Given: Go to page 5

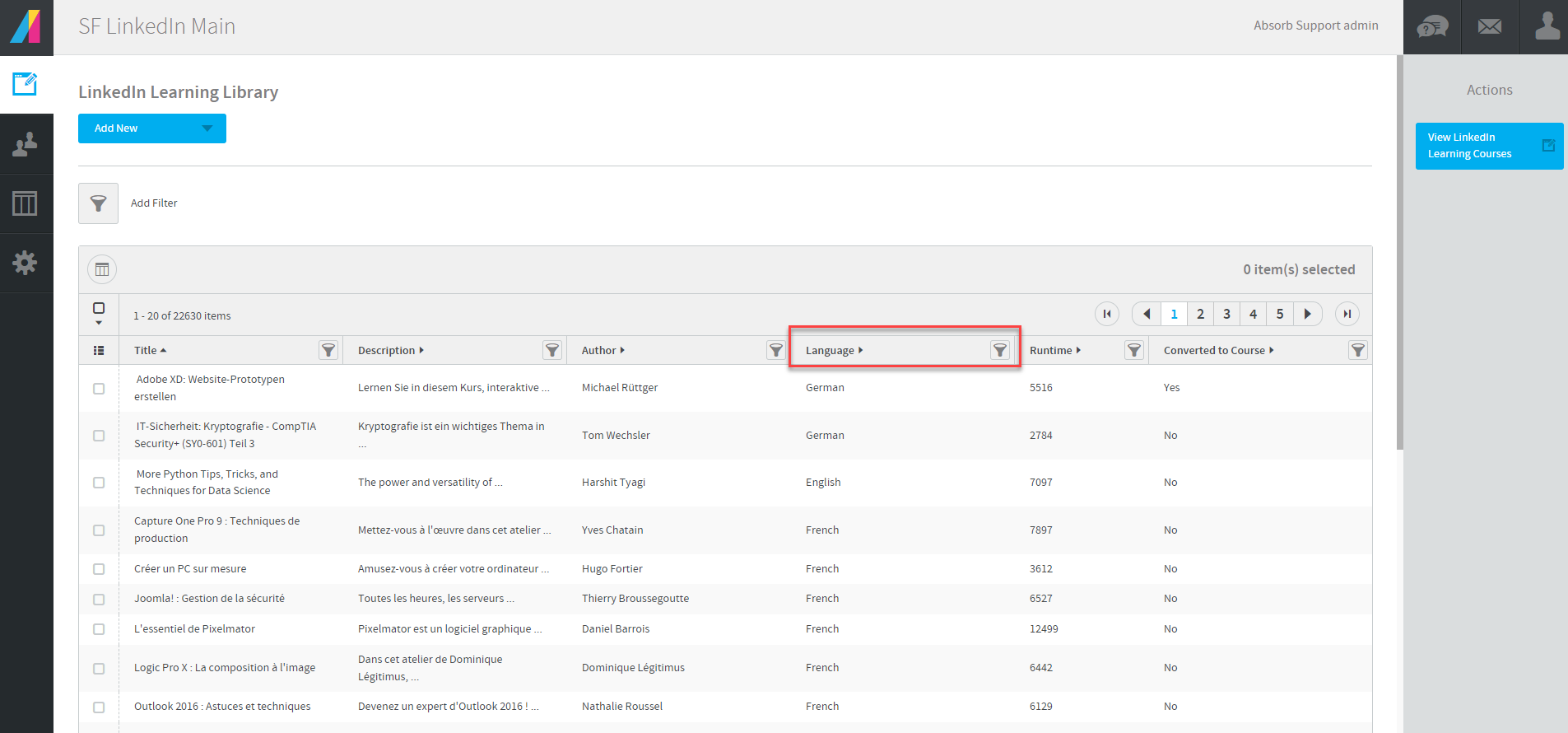Looking at the screenshot, I should [1280, 314].
